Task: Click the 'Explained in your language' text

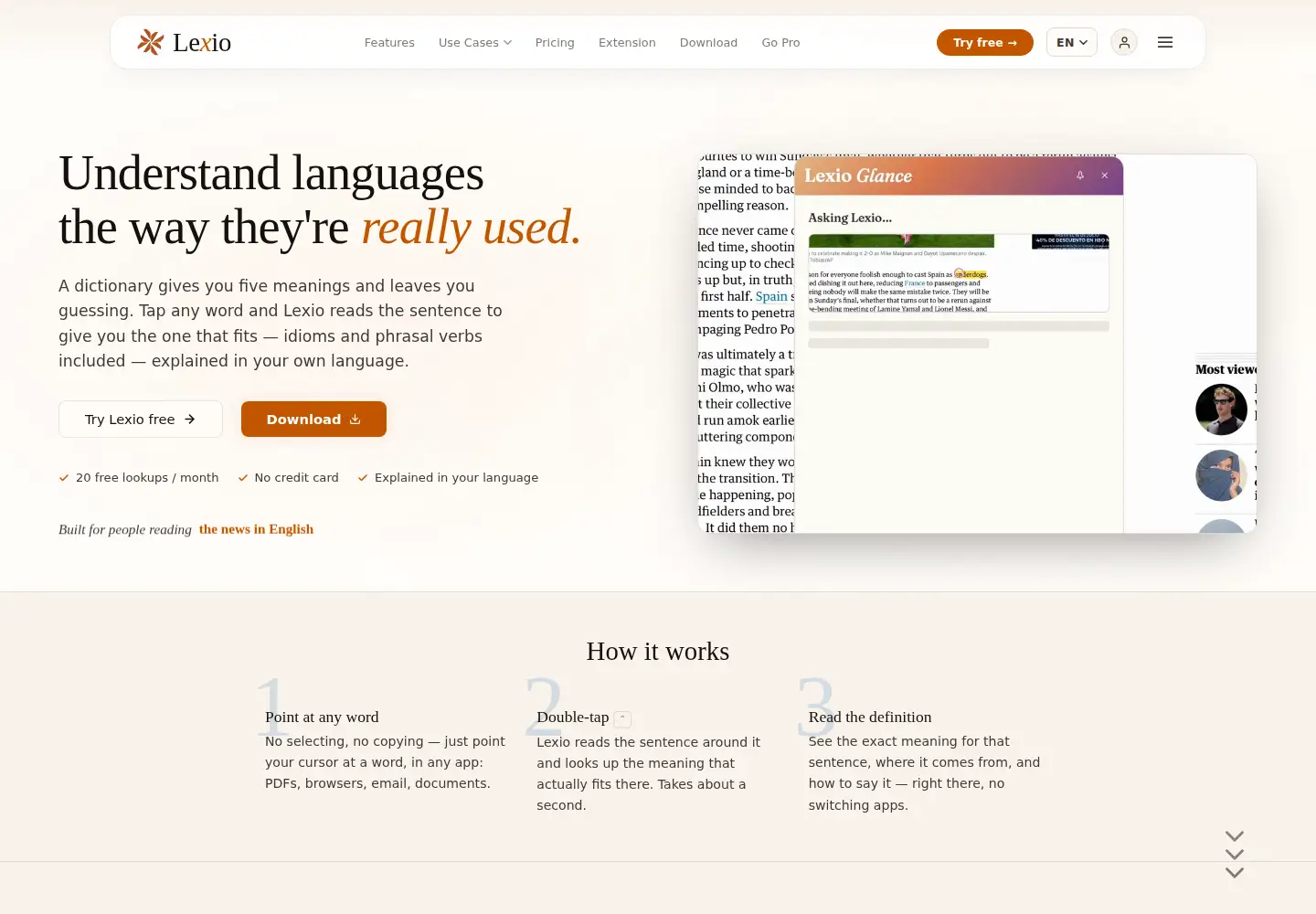Action: (x=456, y=478)
